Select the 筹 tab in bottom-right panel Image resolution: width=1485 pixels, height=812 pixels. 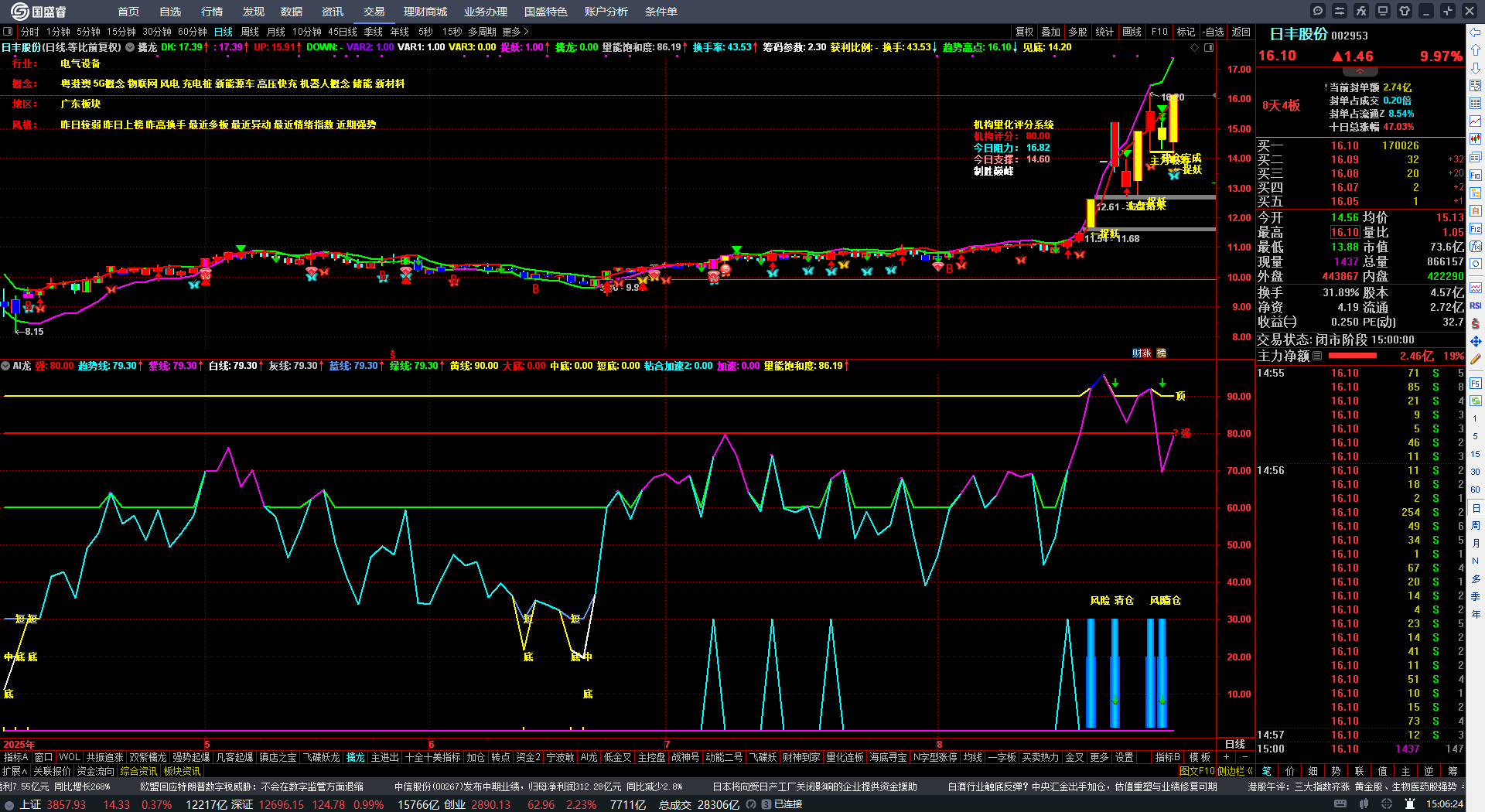click(x=1453, y=771)
